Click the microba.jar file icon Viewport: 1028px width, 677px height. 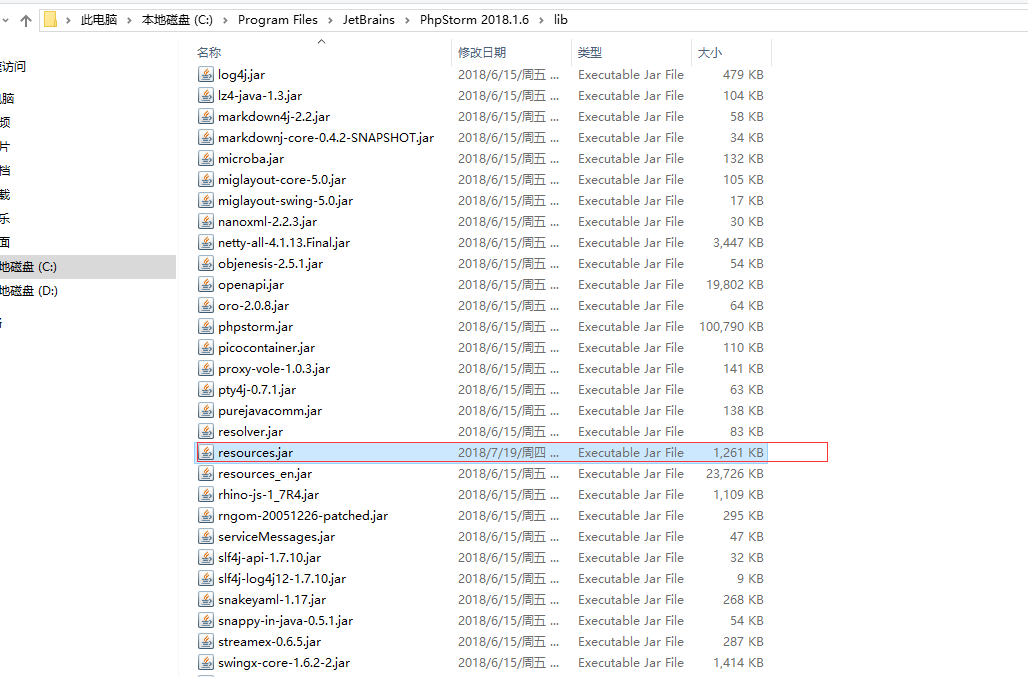tap(206, 159)
